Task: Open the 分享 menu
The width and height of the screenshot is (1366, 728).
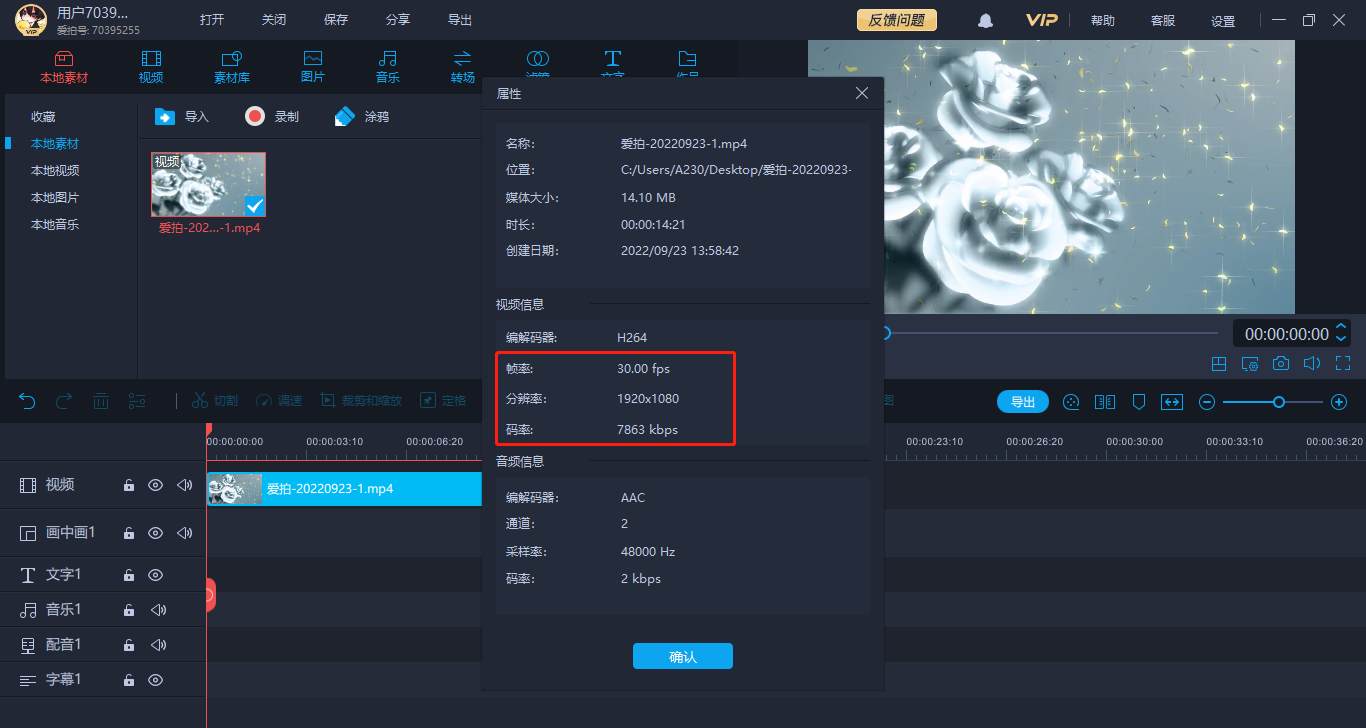Action: (x=398, y=20)
